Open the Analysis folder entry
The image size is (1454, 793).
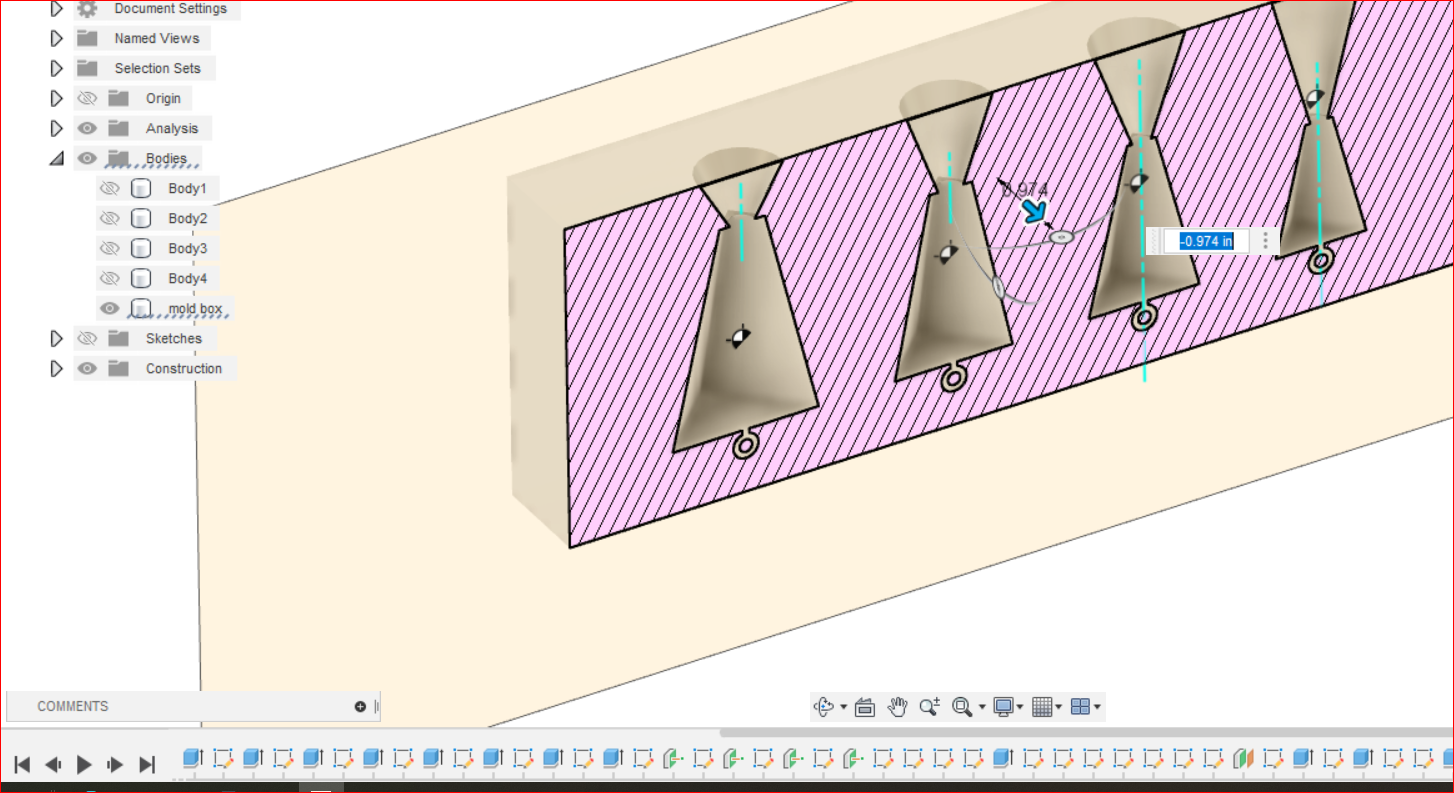point(172,128)
